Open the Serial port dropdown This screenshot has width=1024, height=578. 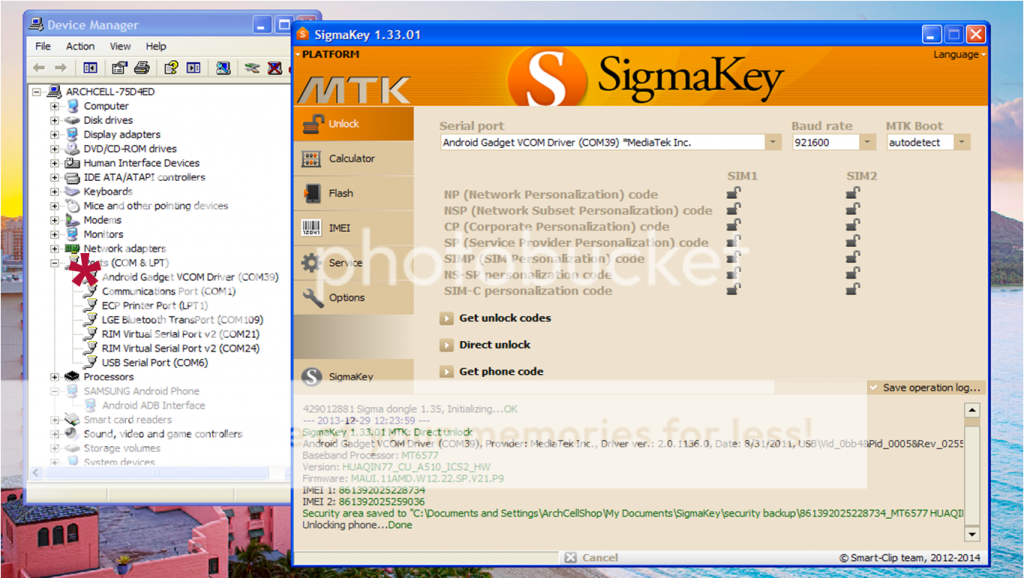pos(773,143)
